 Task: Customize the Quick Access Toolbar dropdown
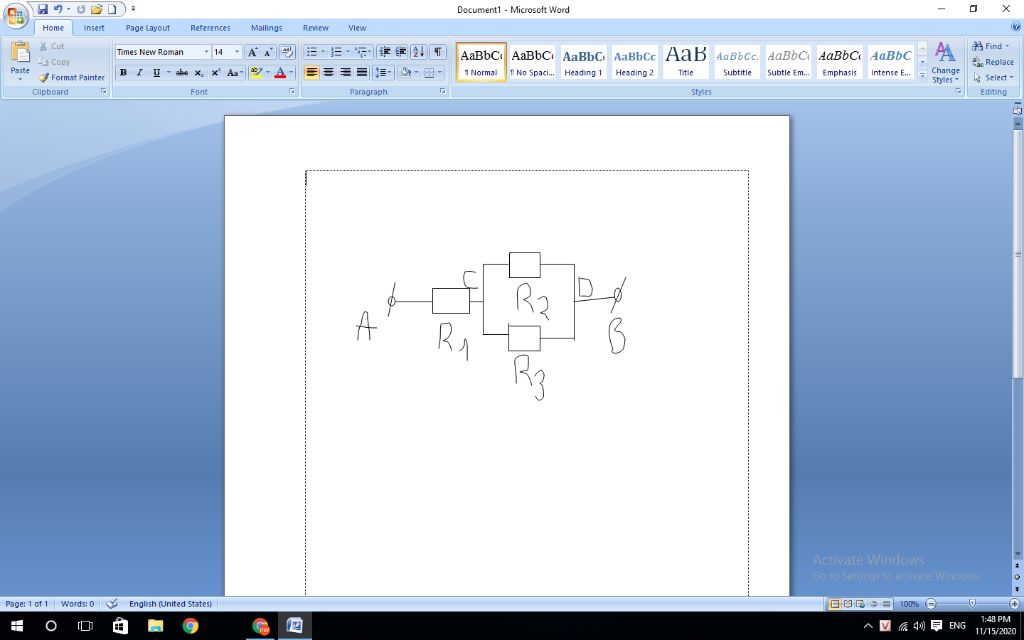(133, 9)
